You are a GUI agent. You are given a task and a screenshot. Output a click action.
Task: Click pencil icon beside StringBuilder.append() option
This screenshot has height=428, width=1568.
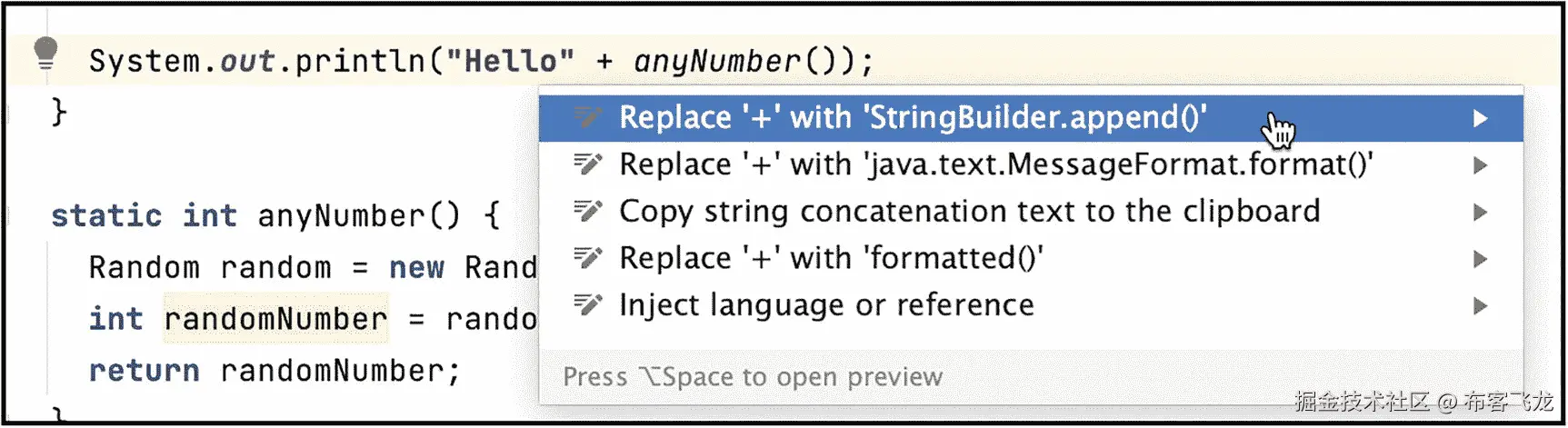click(587, 117)
